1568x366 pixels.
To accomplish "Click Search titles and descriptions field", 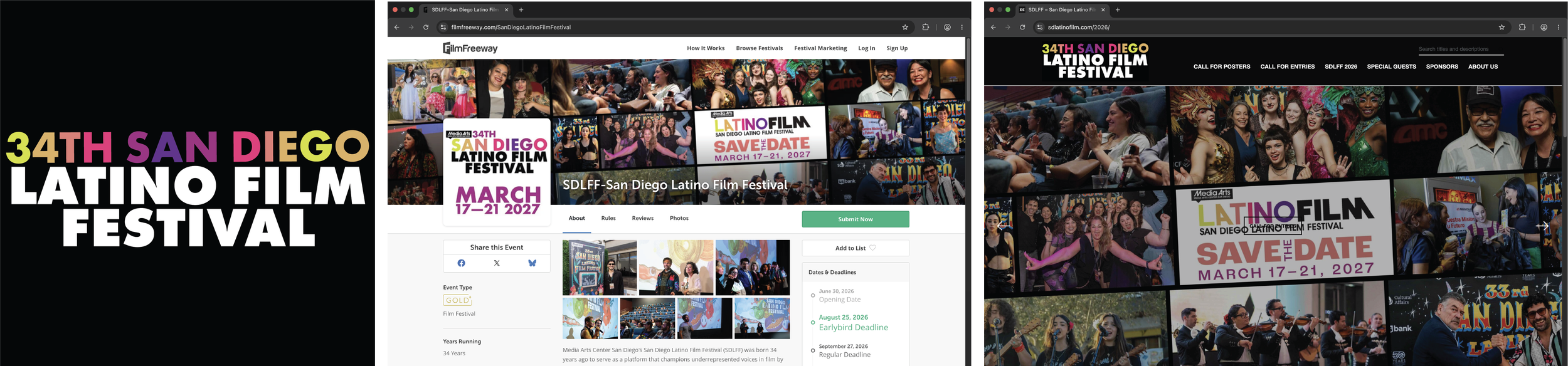I will (x=1461, y=49).
